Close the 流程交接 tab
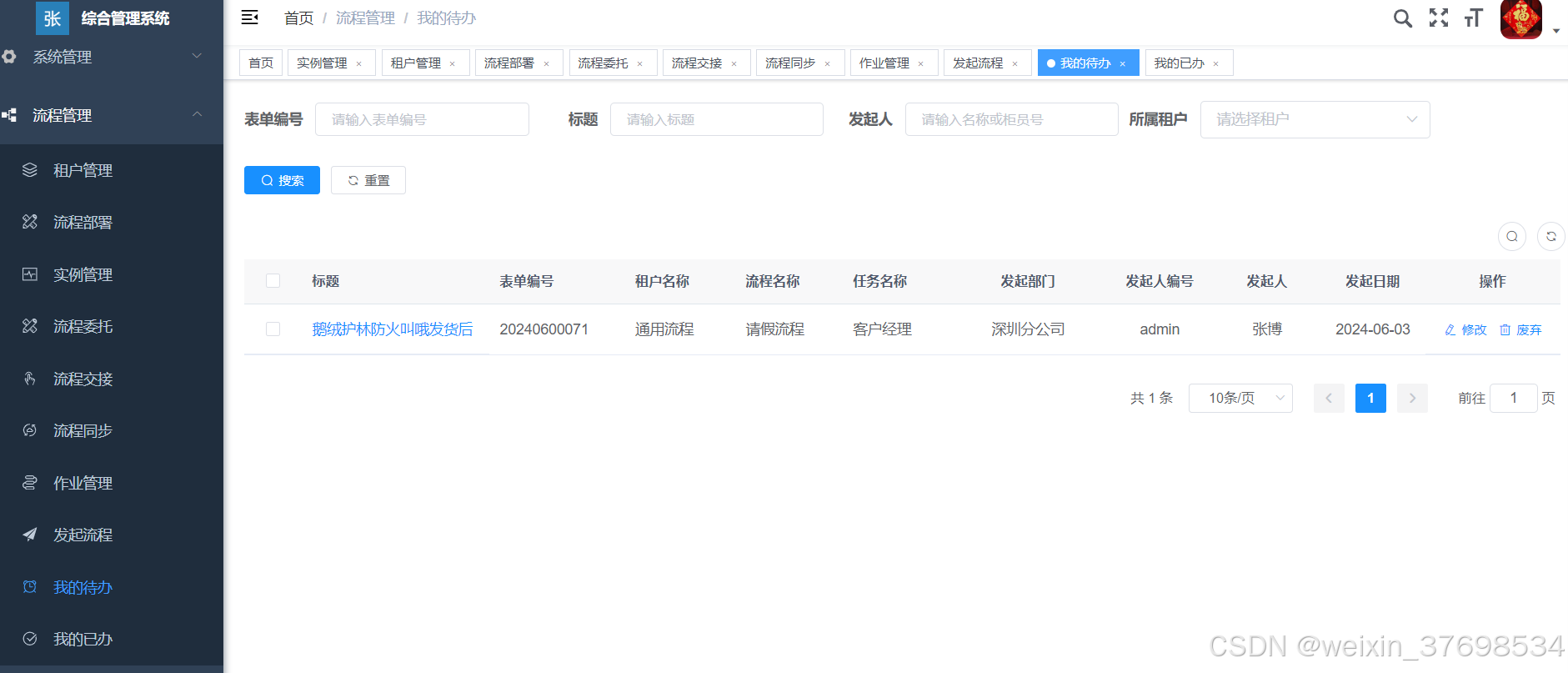Viewport: 1568px width, 673px height. [734, 63]
